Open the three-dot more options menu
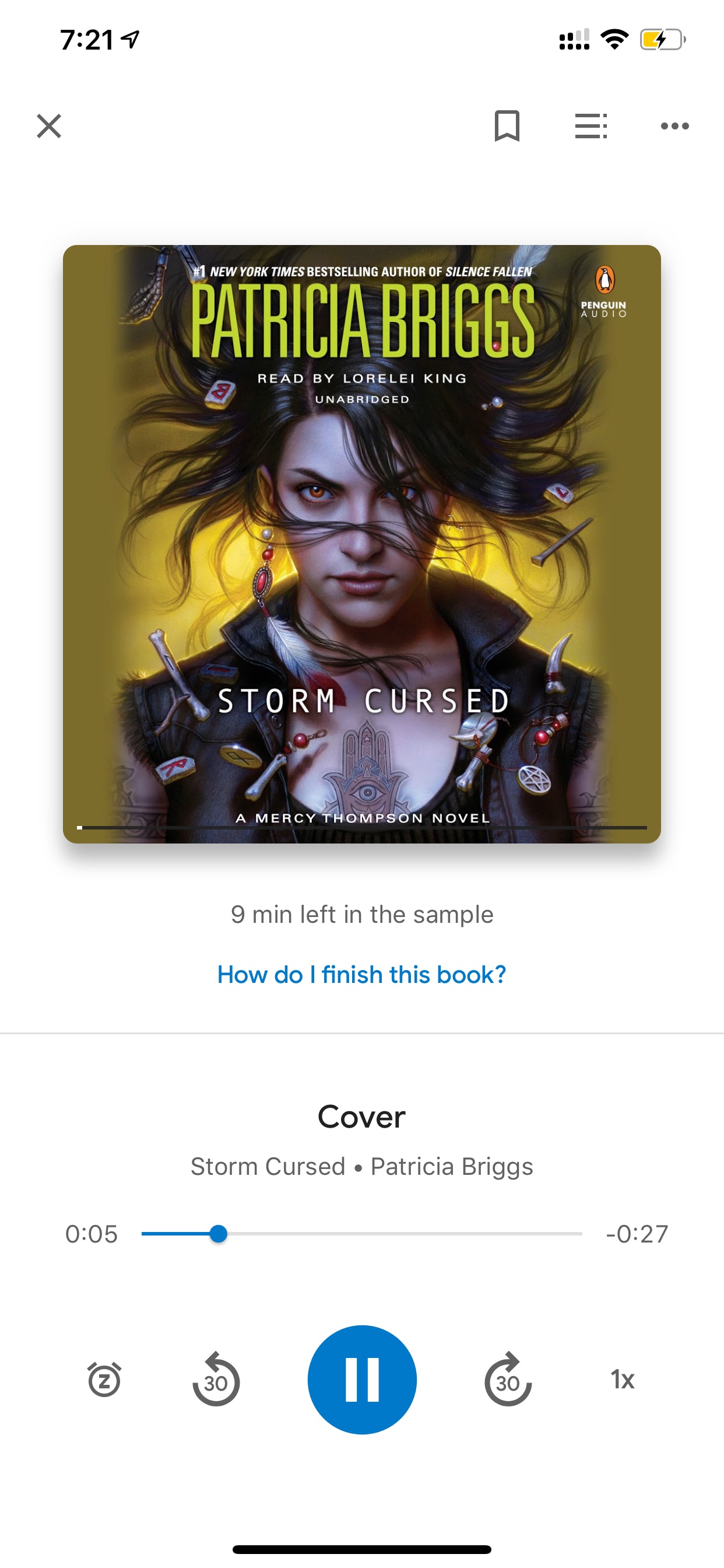Image resolution: width=724 pixels, height=1568 pixels. click(674, 126)
